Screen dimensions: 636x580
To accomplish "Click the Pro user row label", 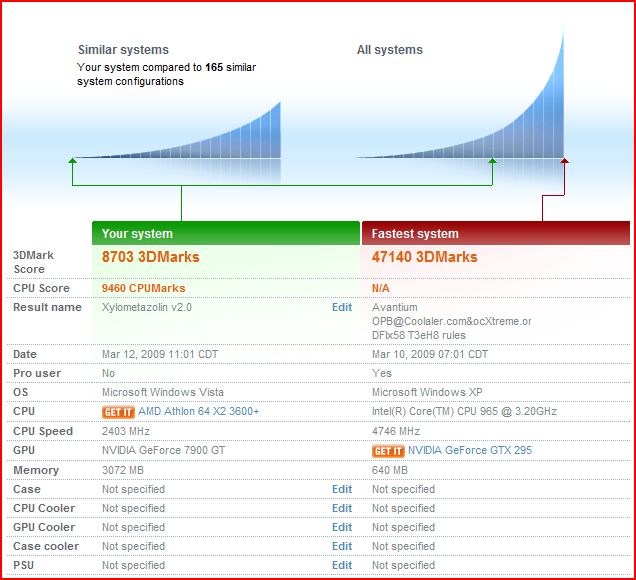I will 37,374.
